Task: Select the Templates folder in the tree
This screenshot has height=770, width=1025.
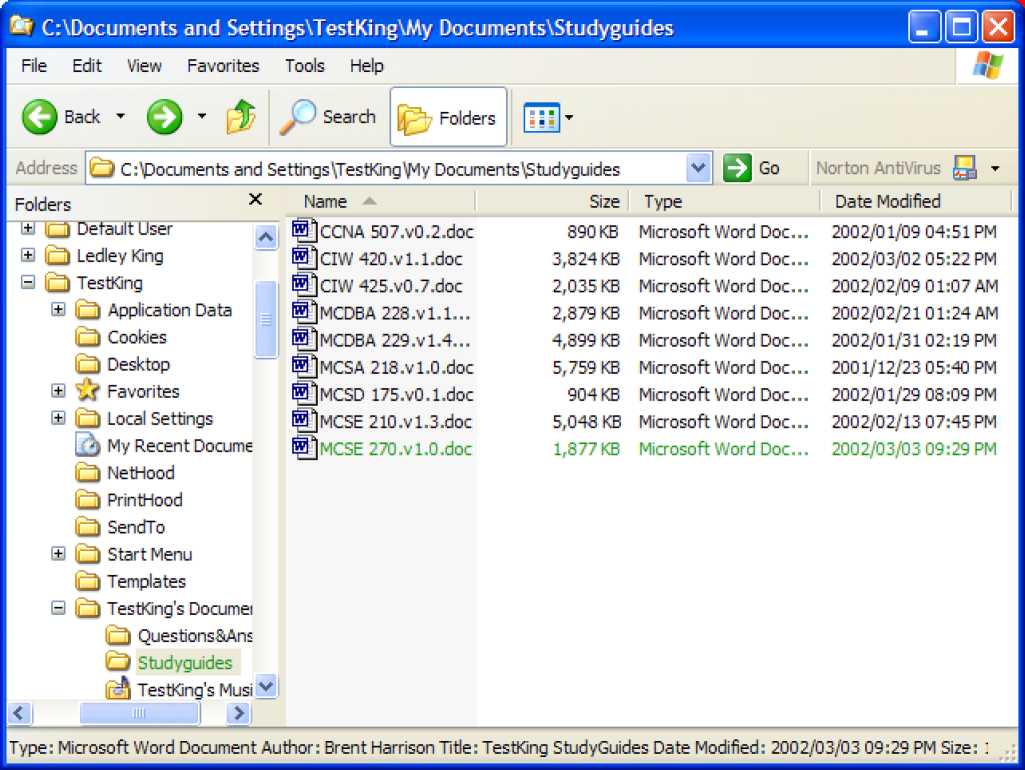Action: [x=146, y=580]
